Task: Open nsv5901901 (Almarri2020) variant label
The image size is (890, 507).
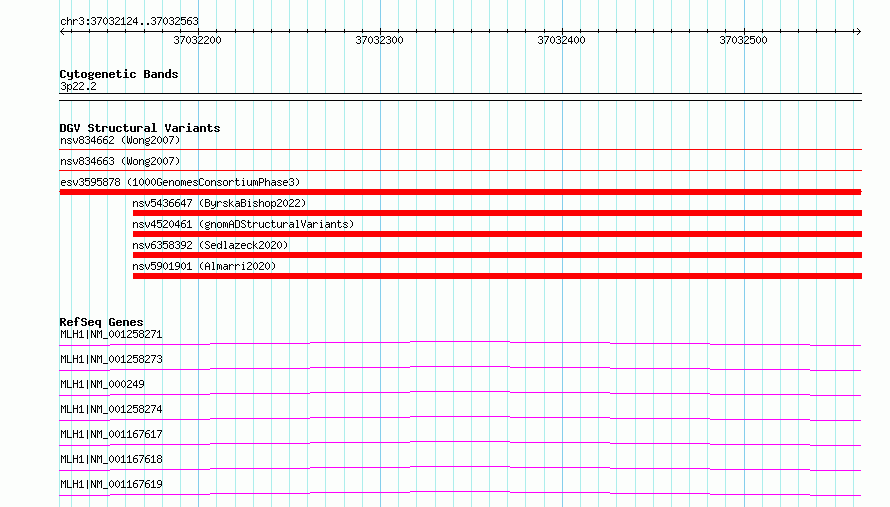Action: click(x=204, y=266)
